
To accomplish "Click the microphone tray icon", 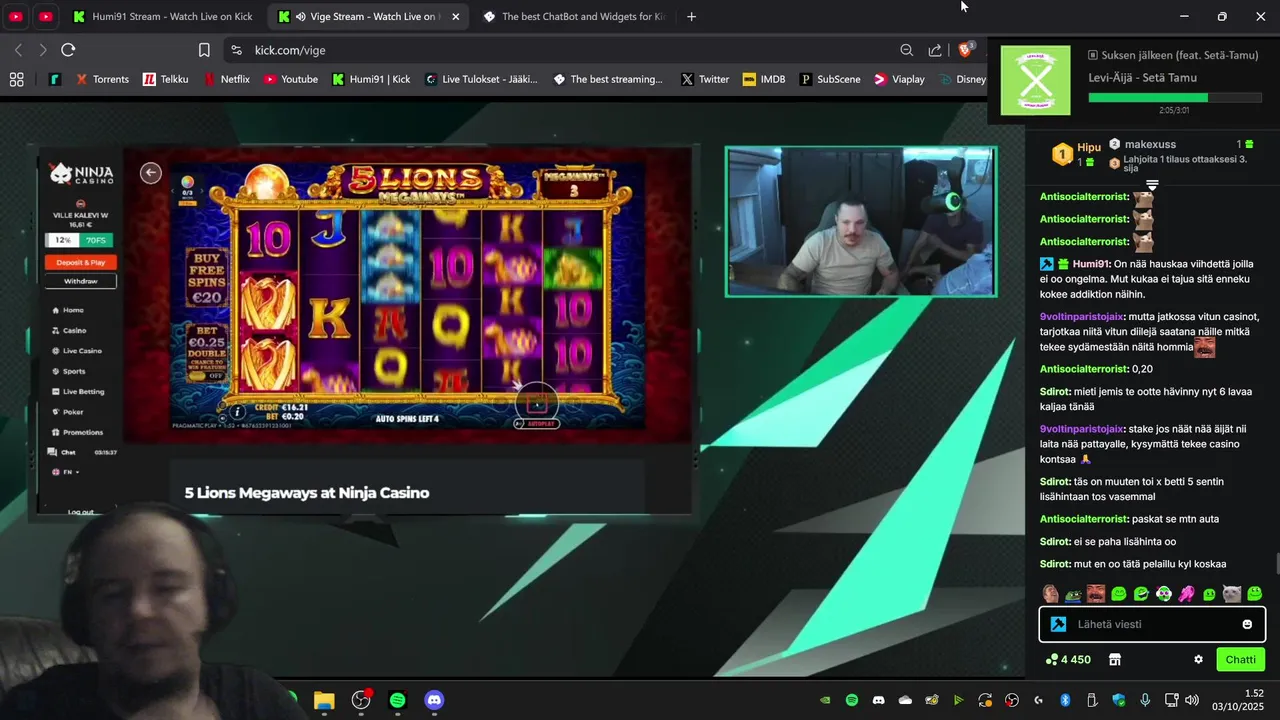I will [1145, 700].
